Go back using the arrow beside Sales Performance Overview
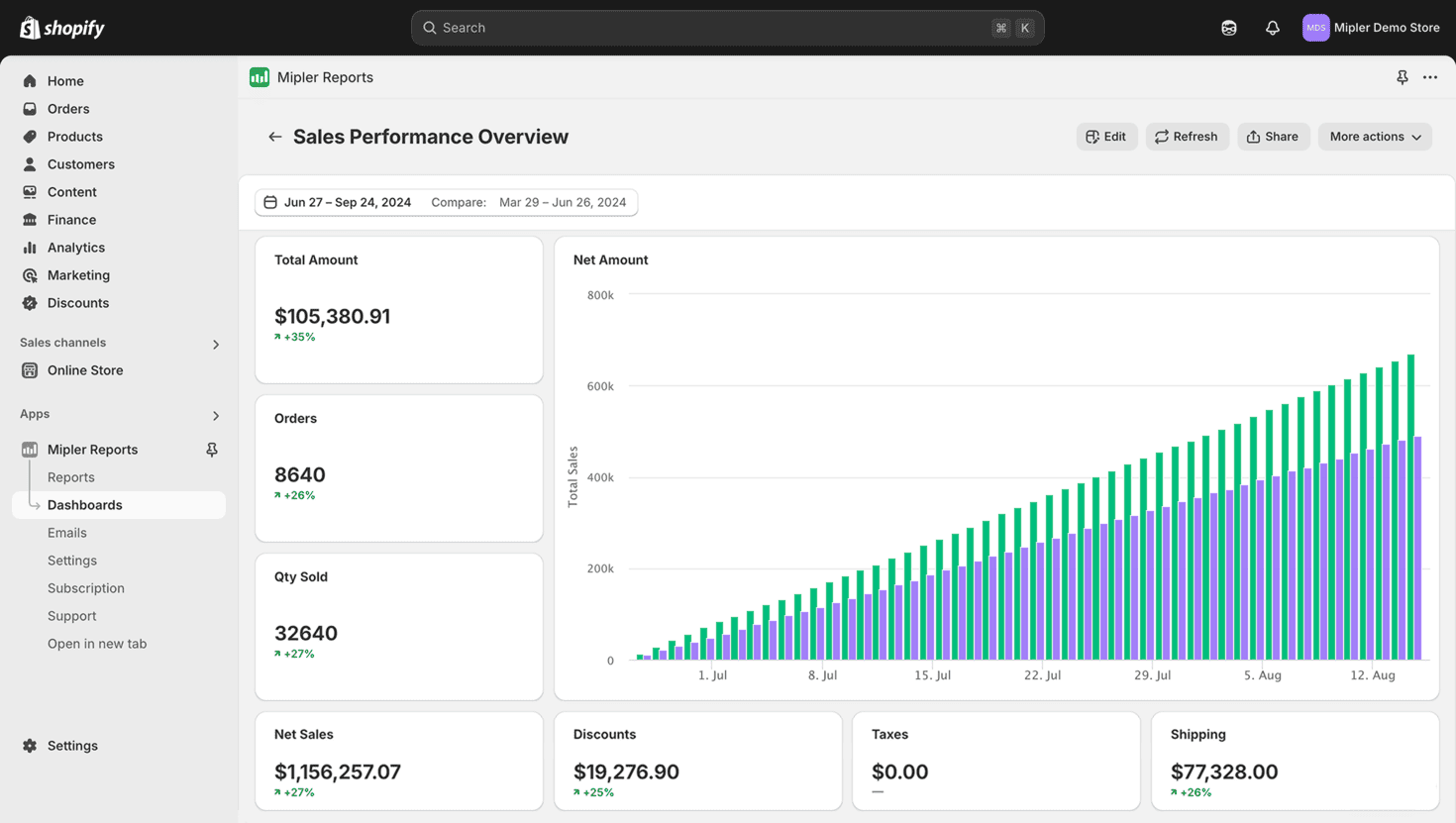Image resolution: width=1456 pixels, height=823 pixels. (x=274, y=136)
